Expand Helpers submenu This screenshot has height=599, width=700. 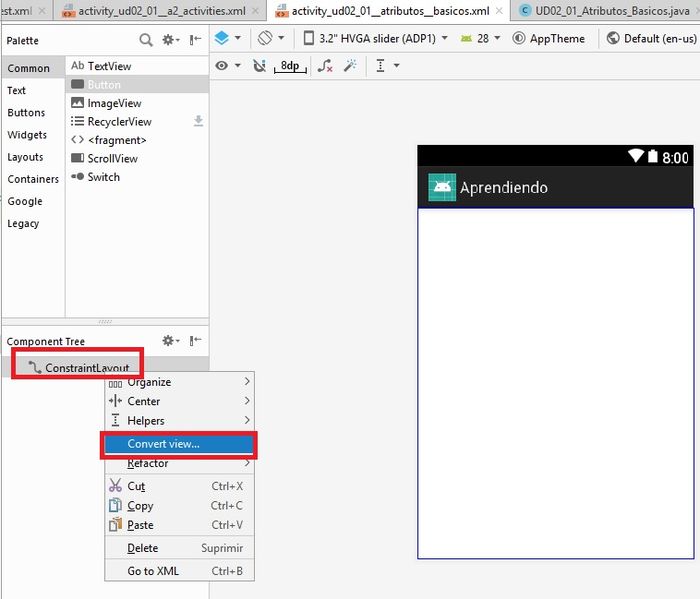click(179, 420)
